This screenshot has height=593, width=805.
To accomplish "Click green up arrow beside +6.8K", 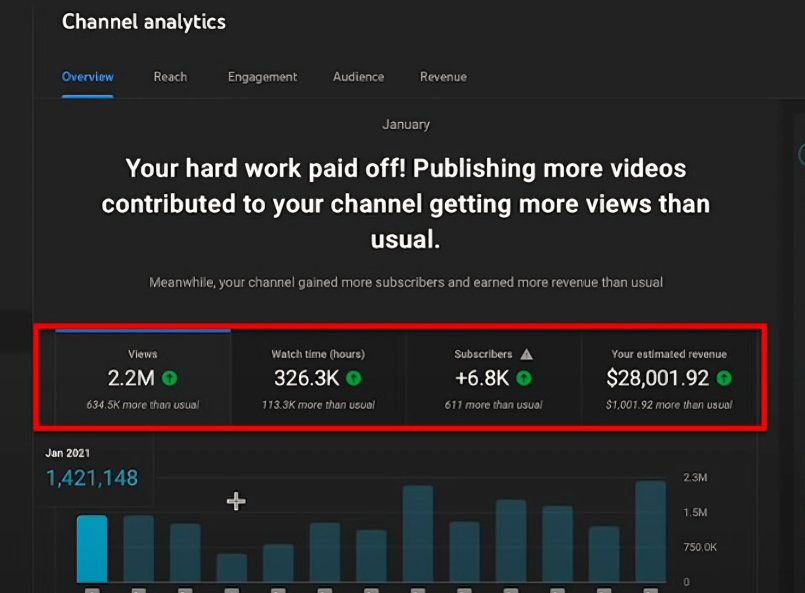I will [524, 378].
